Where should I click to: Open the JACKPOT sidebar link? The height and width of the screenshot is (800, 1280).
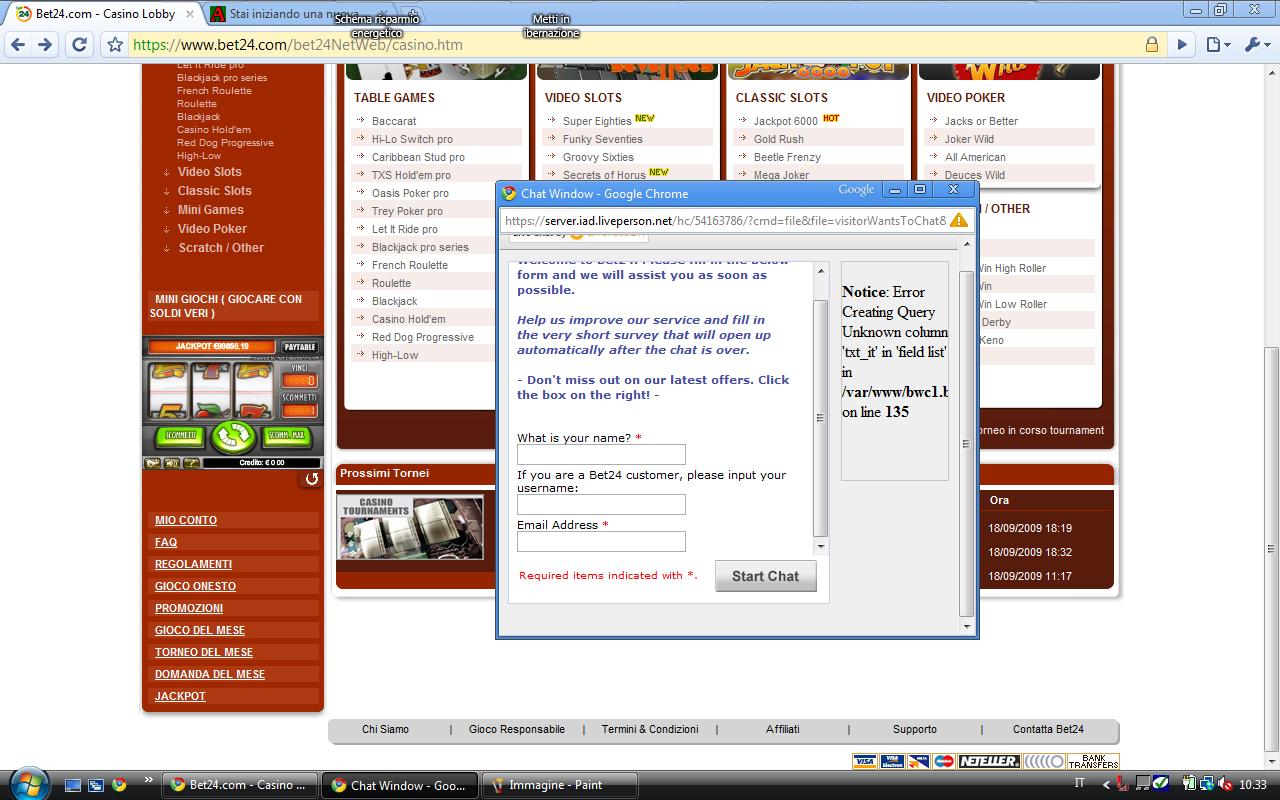point(180,696)
